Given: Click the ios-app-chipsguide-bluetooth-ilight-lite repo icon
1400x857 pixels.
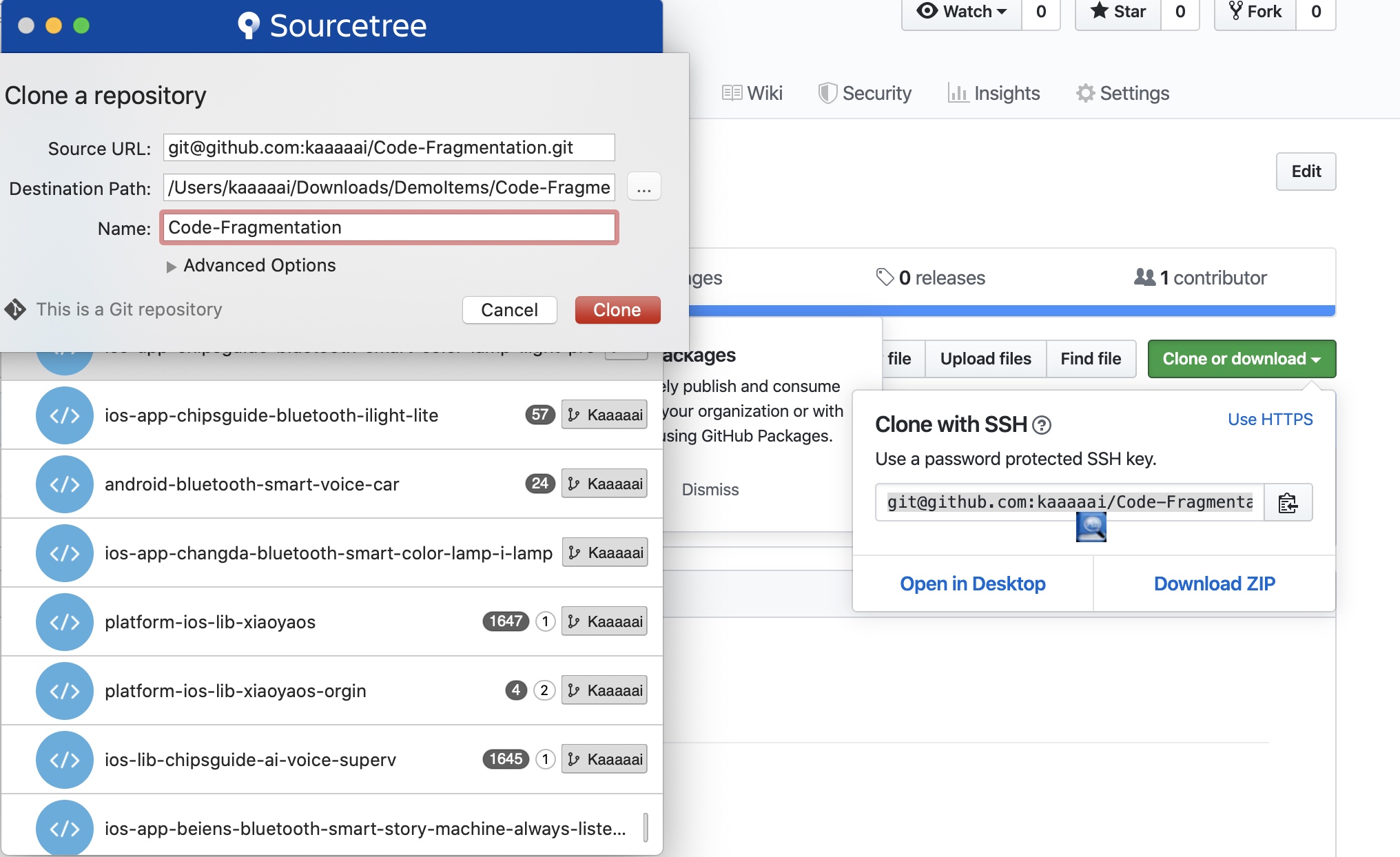Looking at the screenshot, I should pos(64,415).
